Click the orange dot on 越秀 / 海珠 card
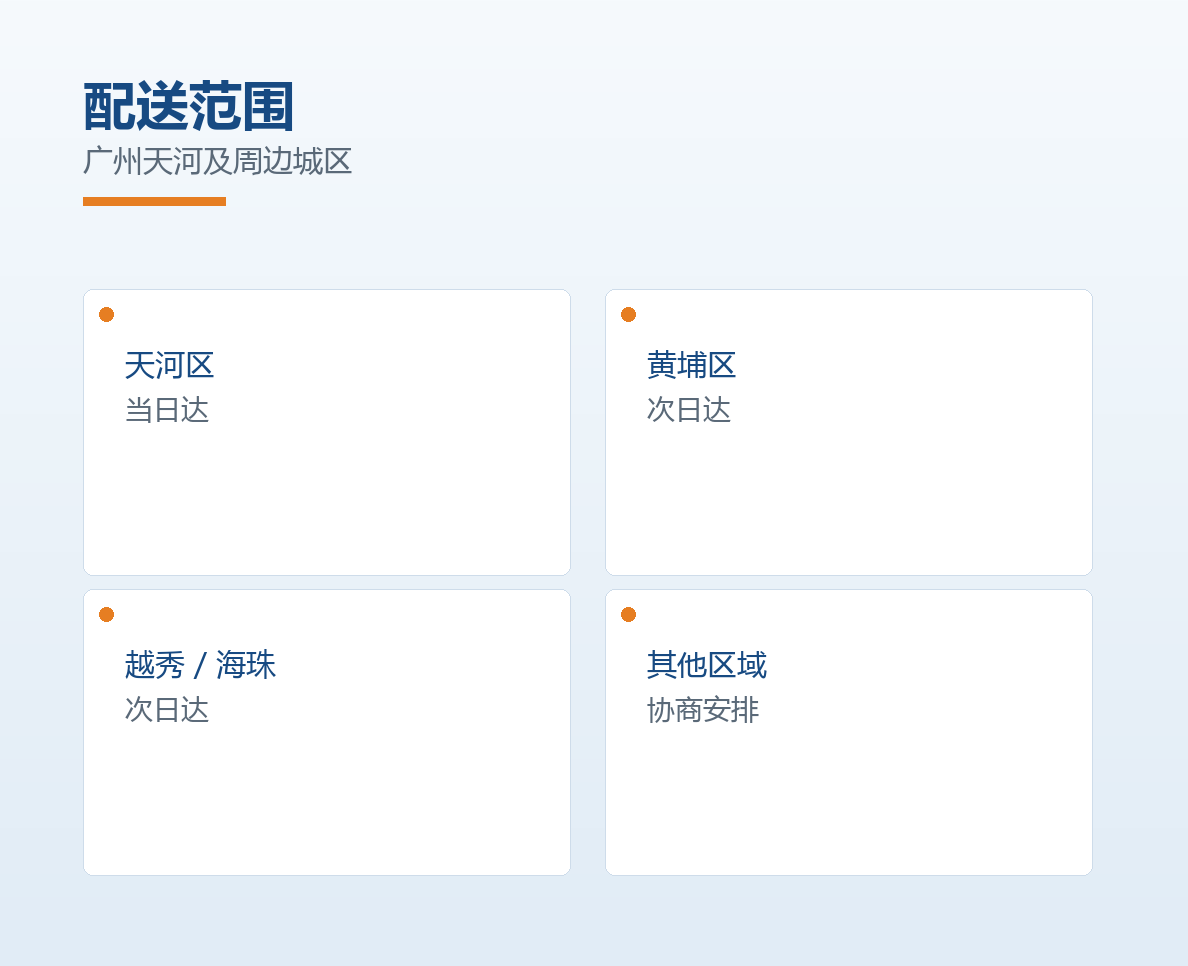1188x966 pixels. [x=106, y=614]
